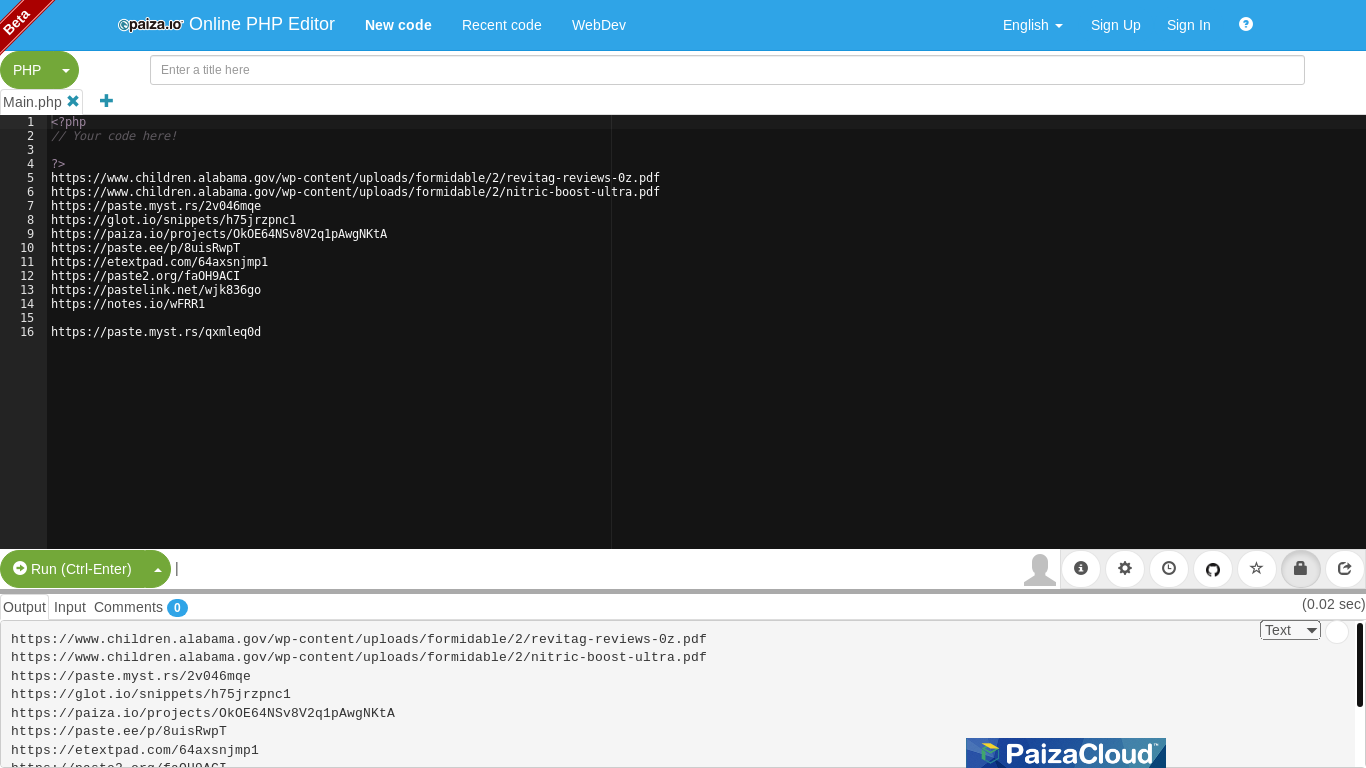Viewport: 1366px width, 768px height.
Task: Click the paste2.org line in editor
Action: click(145, 276)
